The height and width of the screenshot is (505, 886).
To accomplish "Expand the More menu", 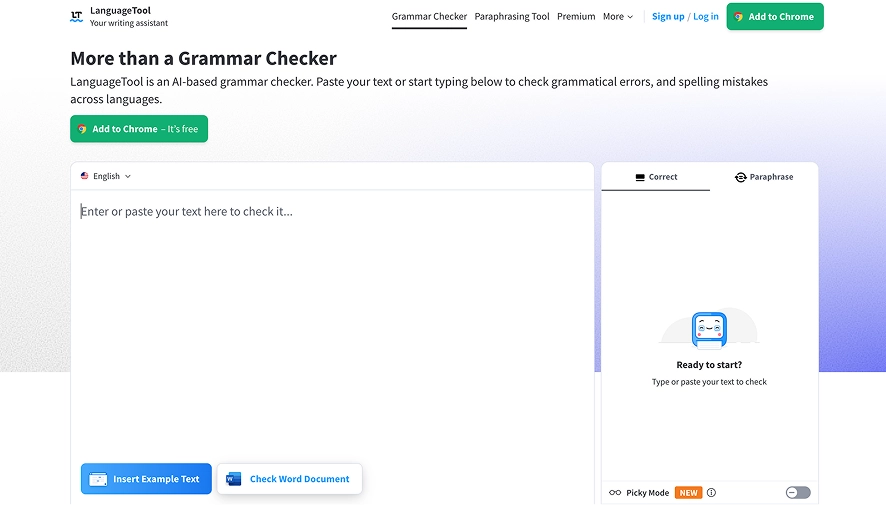I will (x=618, y=16).
